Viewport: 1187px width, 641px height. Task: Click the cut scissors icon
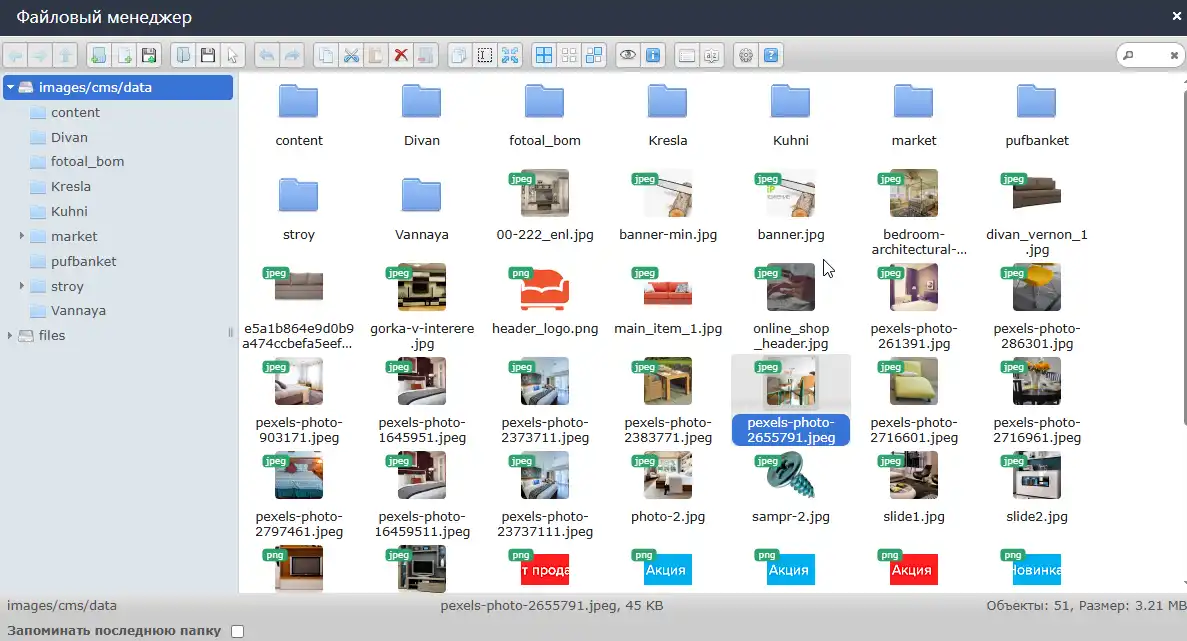click(x=351, y=55)
